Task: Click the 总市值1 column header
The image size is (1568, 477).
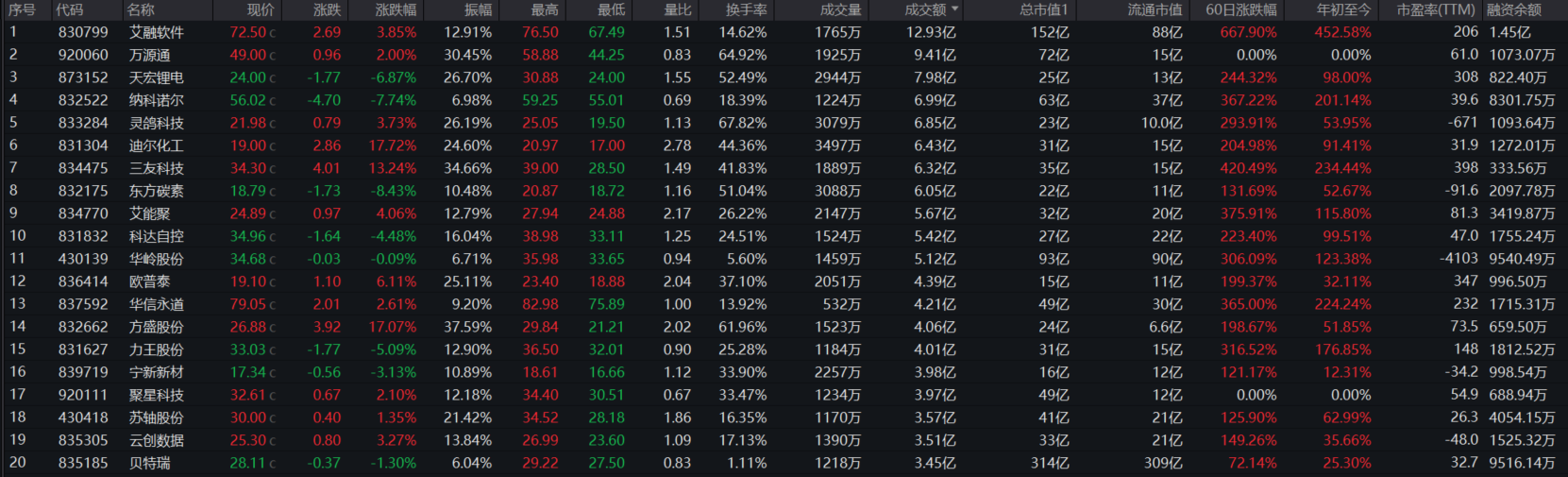Action: (x=1043, y=9)
